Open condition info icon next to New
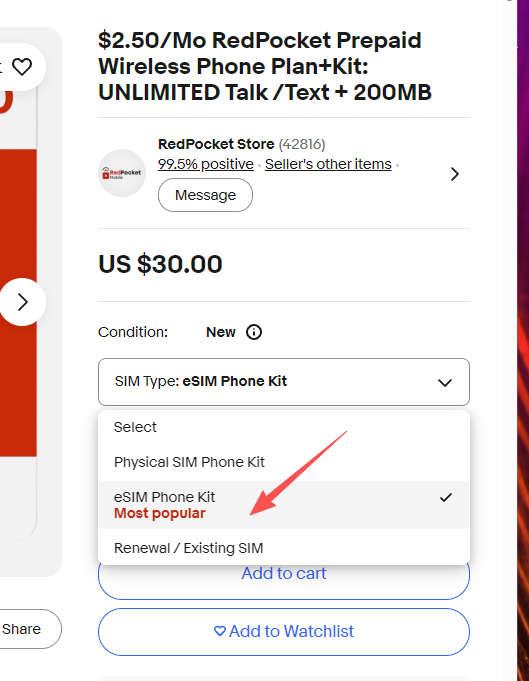This screenshot has width=529, height=681. tap(254, 332)
